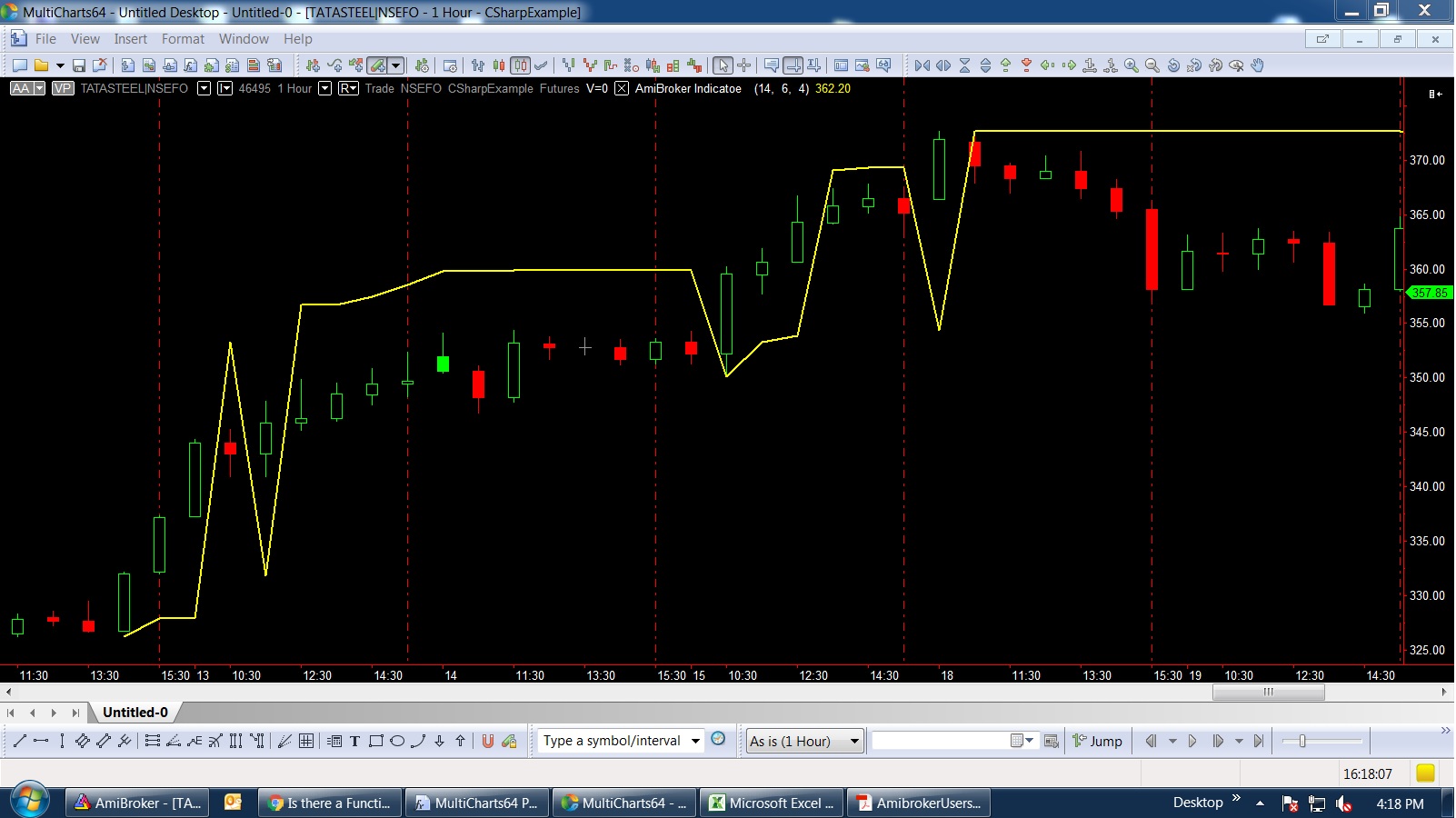
Task: Select the Horizontal Line drawing tool
Action: pyautogui.click(x=41, y=742)
